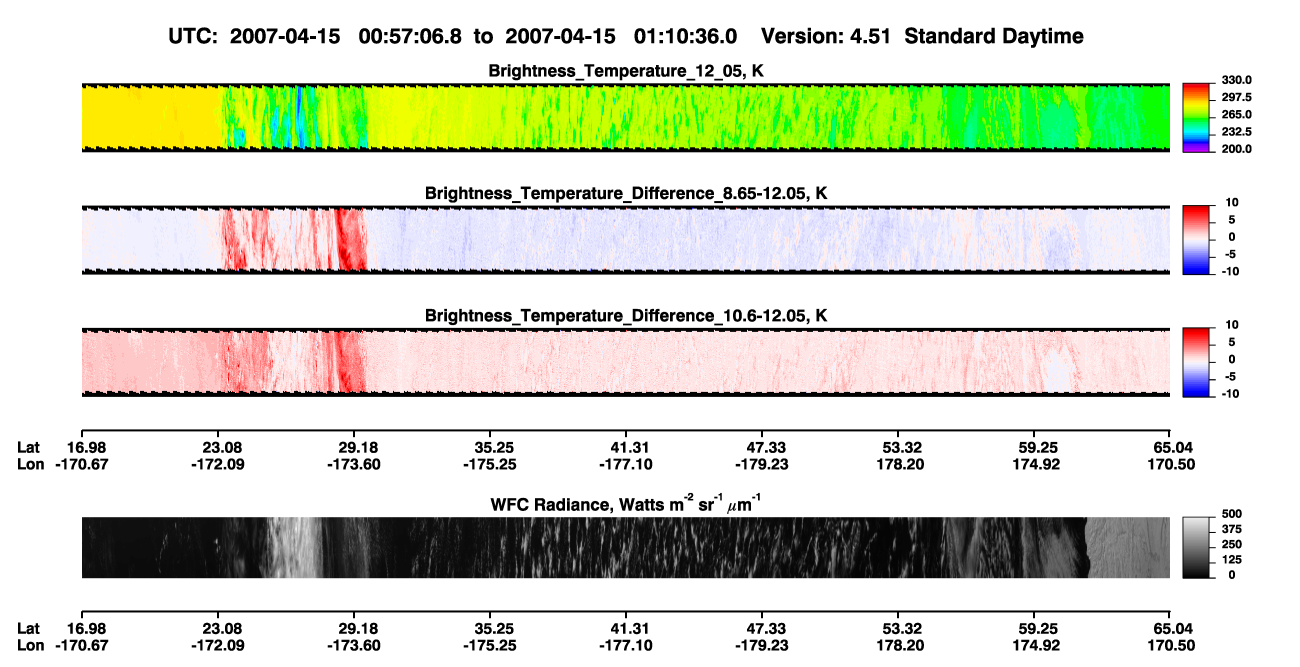Click latitude 65.04 on the axis above WFC Radiance

coord(1175,447)
